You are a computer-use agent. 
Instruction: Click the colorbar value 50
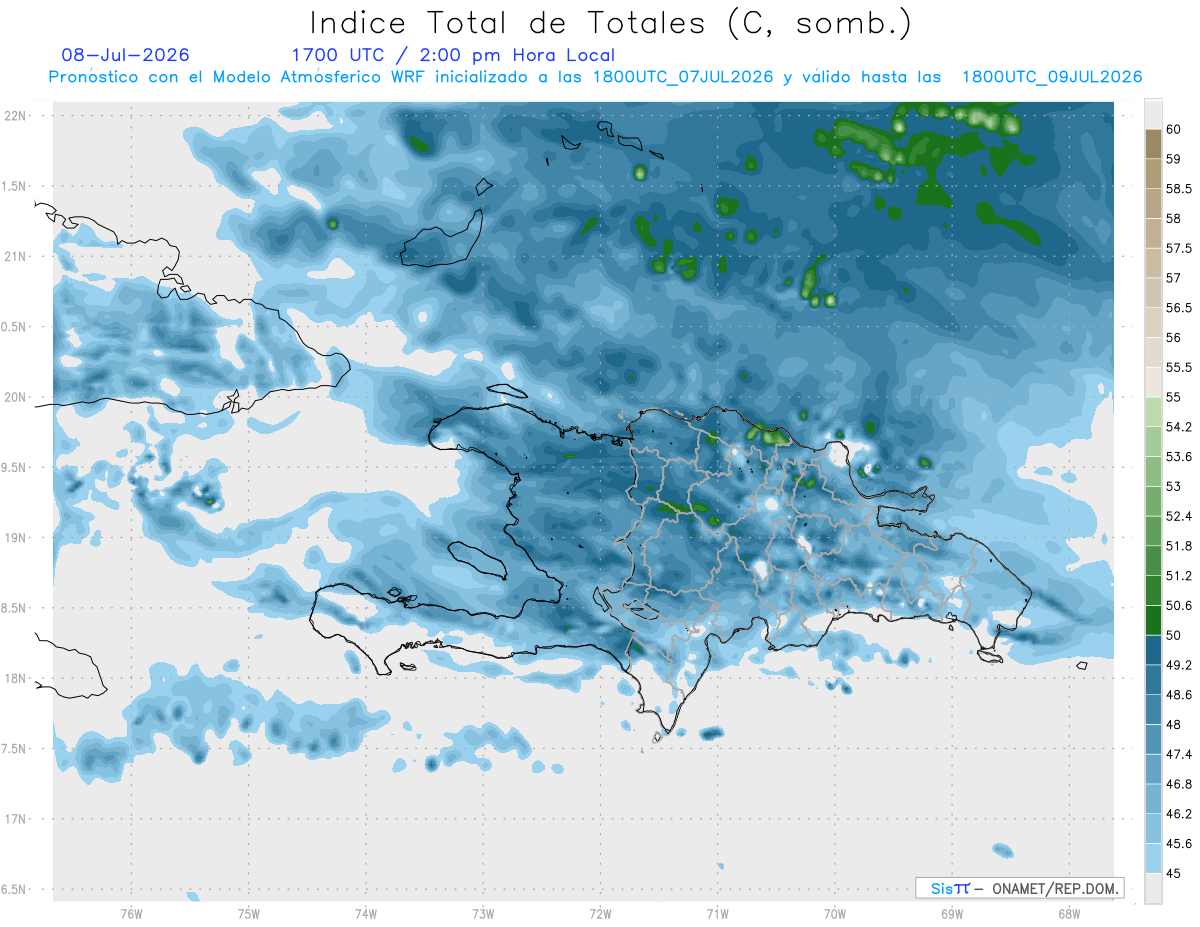[1175, 636]
